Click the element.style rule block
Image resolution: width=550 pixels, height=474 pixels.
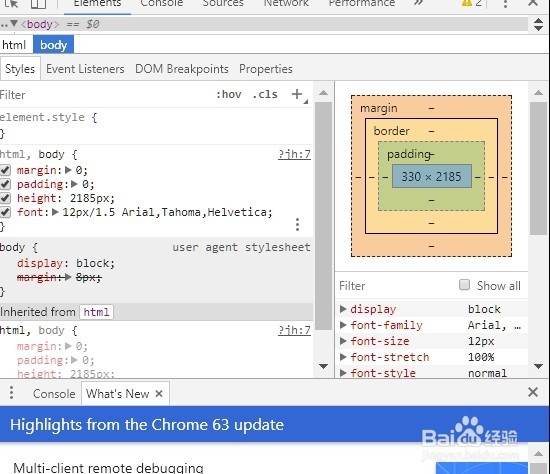[156, 125]
